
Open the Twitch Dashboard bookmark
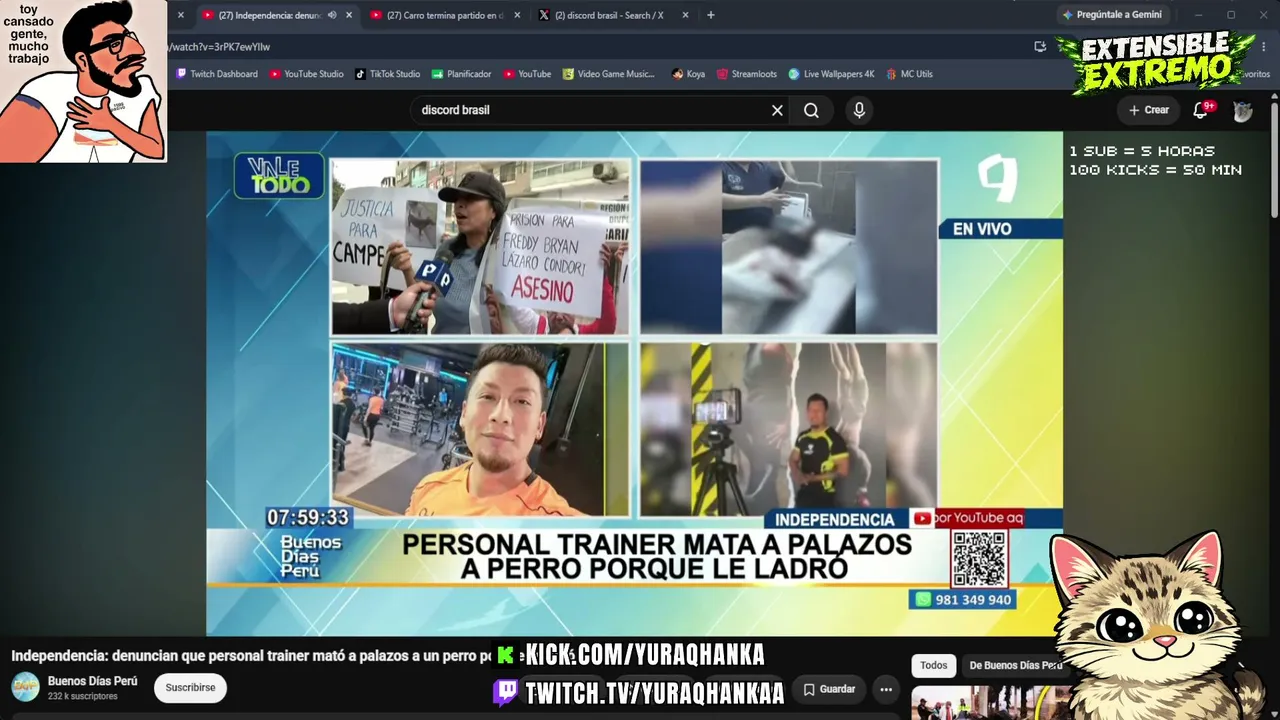[x=217, y=74]
